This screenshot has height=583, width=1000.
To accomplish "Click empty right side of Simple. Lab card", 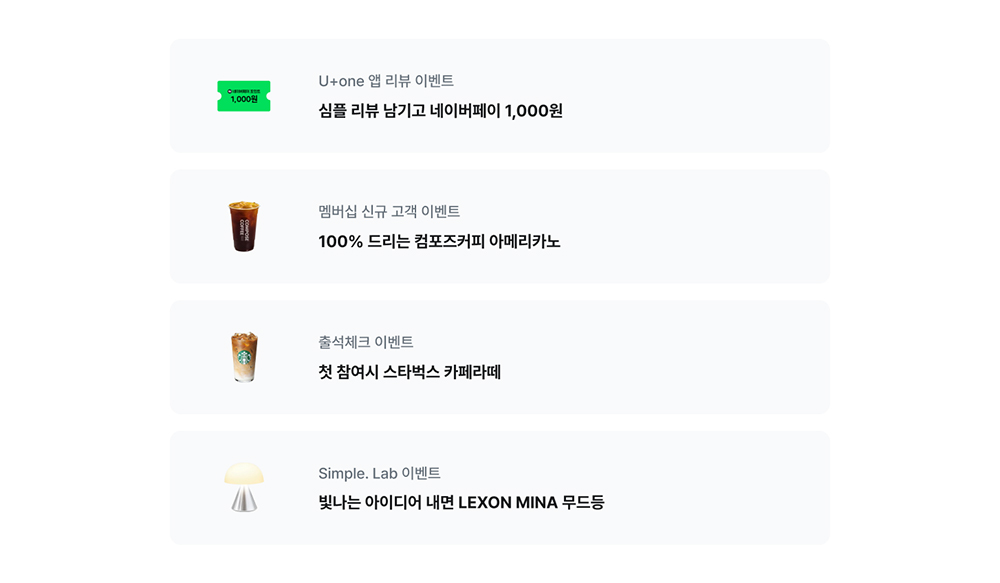I will pyautogui.click(x=720, y=487).
